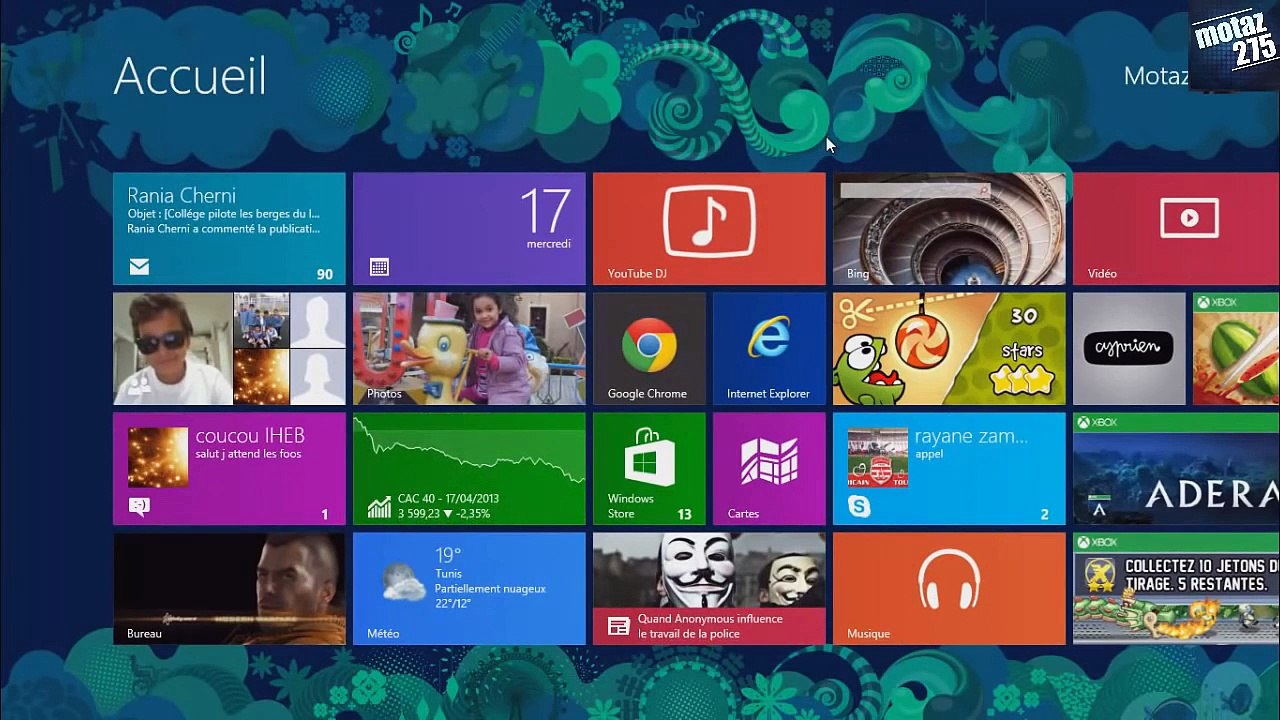This screenshot has height=720, width=1280.
Task: Open the Vidéo app tile
Action: (x=1176, y=229)
